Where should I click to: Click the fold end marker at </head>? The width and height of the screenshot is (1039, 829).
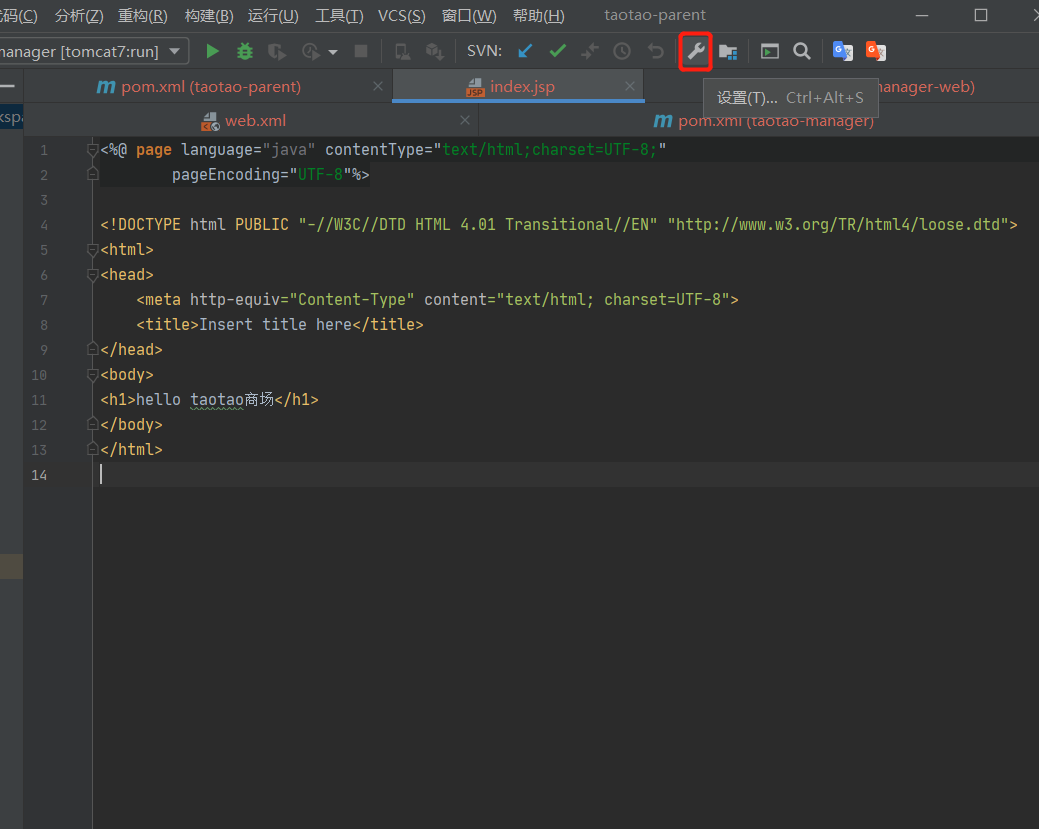pos(93,349)
